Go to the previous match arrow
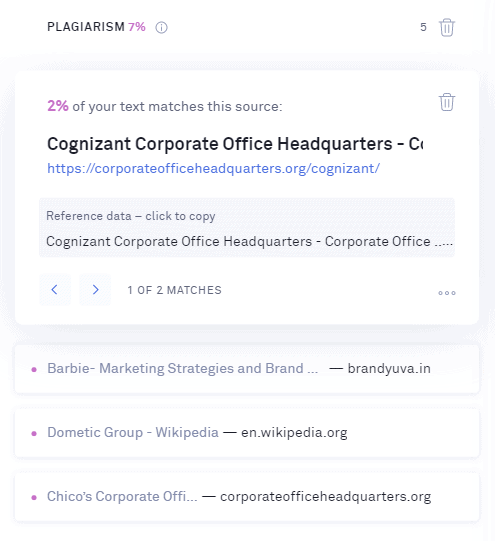Viewport: 495px width, 541px height. coord(55,290)
